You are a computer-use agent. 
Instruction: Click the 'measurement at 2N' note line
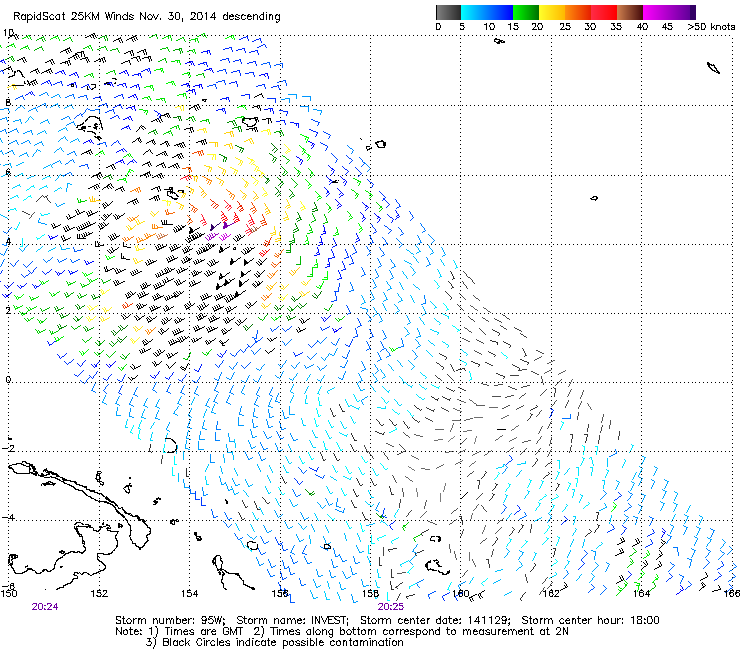click(513, 632)
